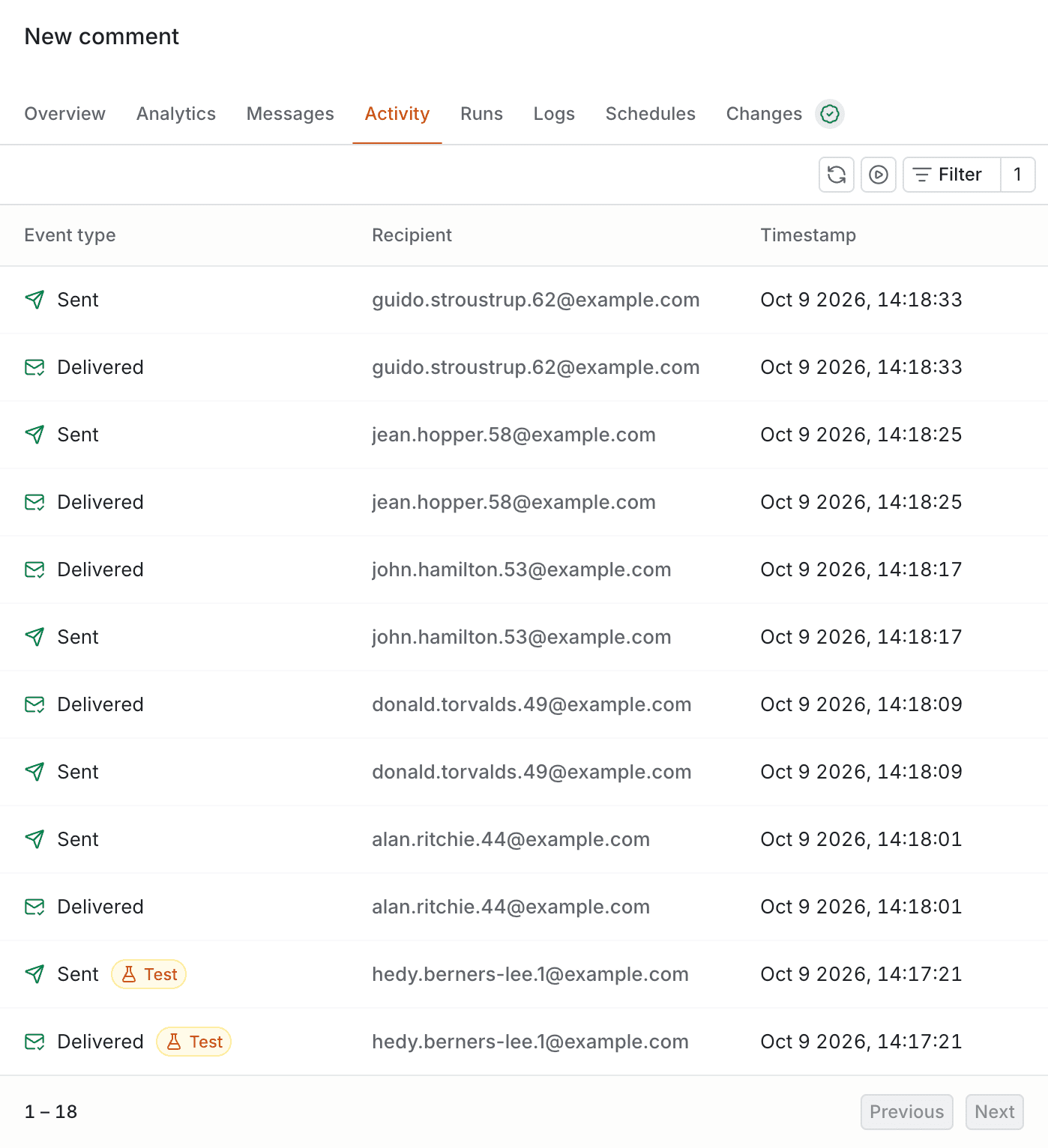Image resolution: width=1048 pixels, height=1148 pixels.
Task: Click the pagination range text 1 – 18
Action: tap(51, 1112)
